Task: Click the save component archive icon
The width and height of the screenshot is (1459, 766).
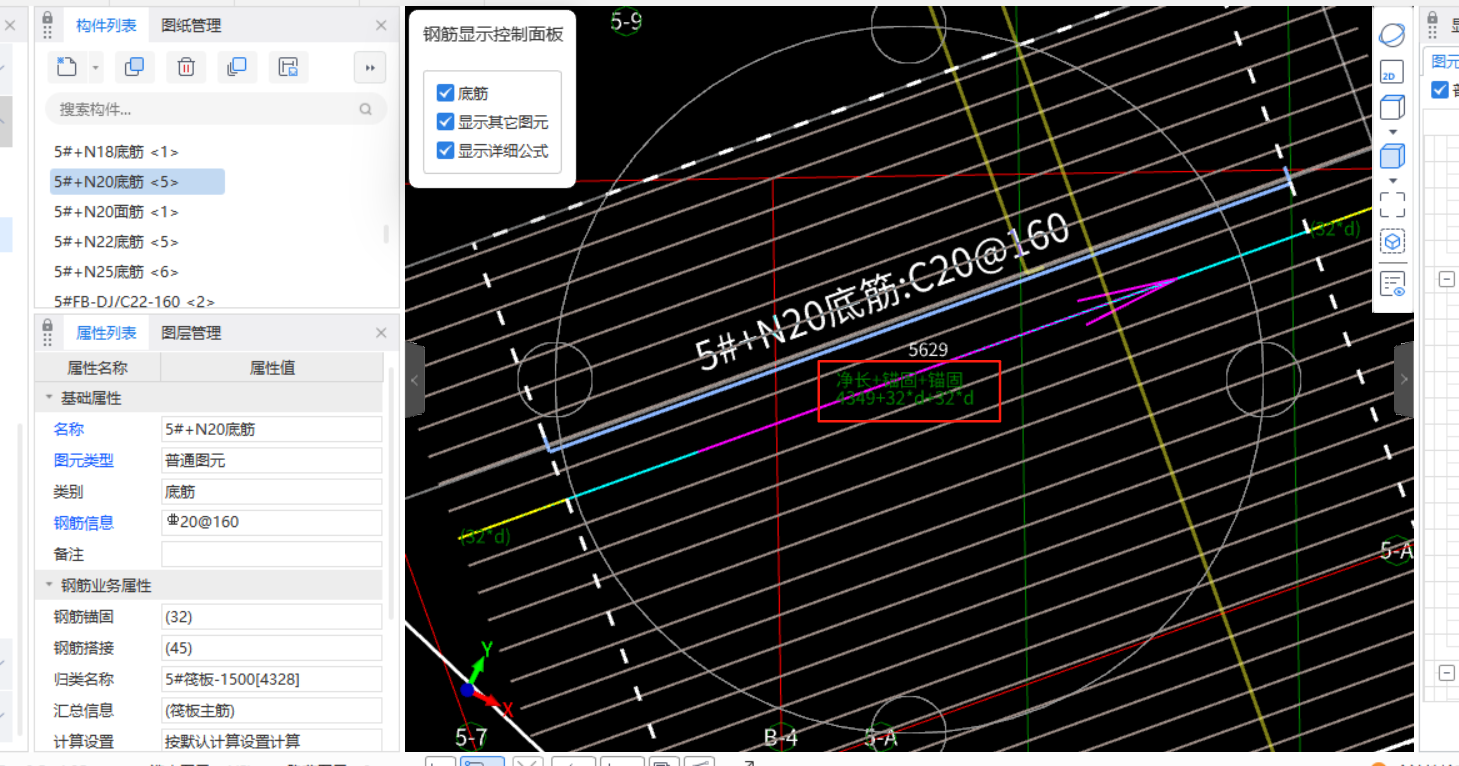Action: (288, 67)
